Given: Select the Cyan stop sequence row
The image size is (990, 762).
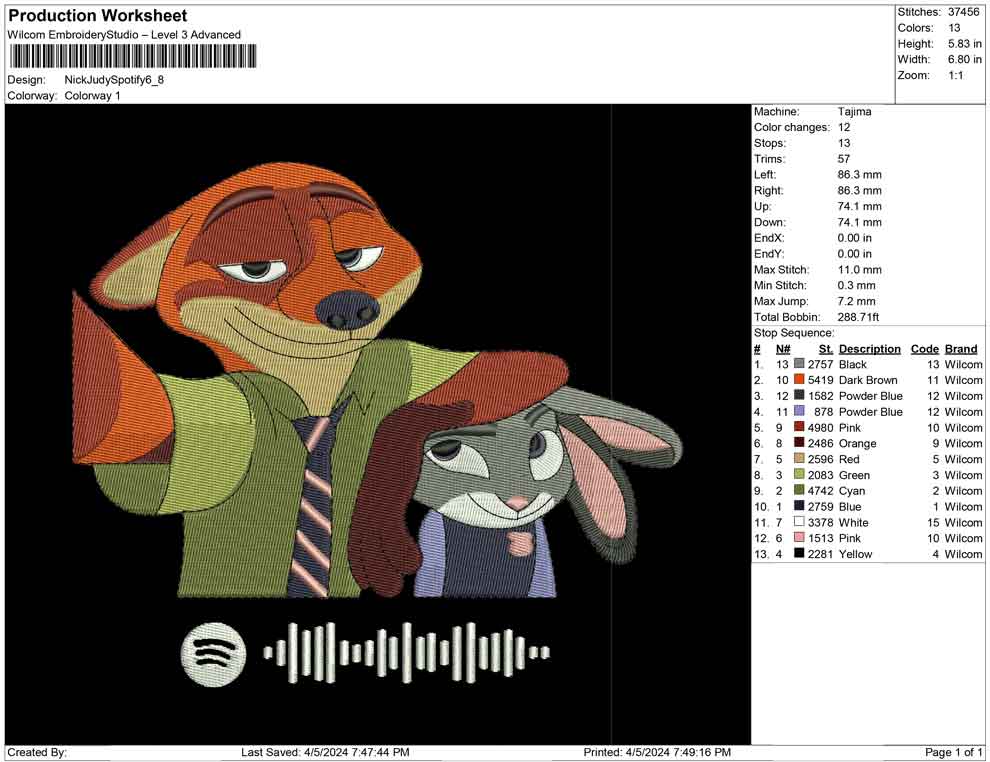Looking at the screenshot, I should [866, 491].
